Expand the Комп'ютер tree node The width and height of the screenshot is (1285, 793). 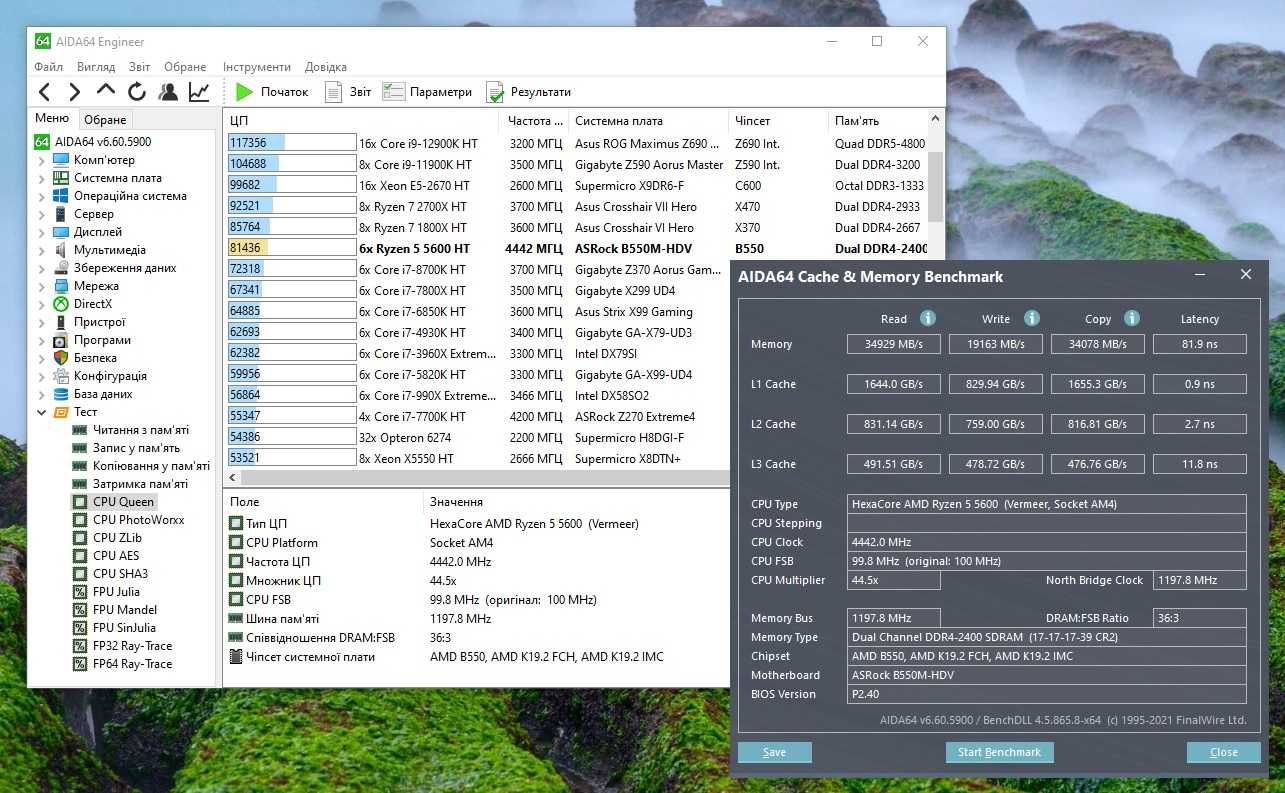tap(41, 160)
